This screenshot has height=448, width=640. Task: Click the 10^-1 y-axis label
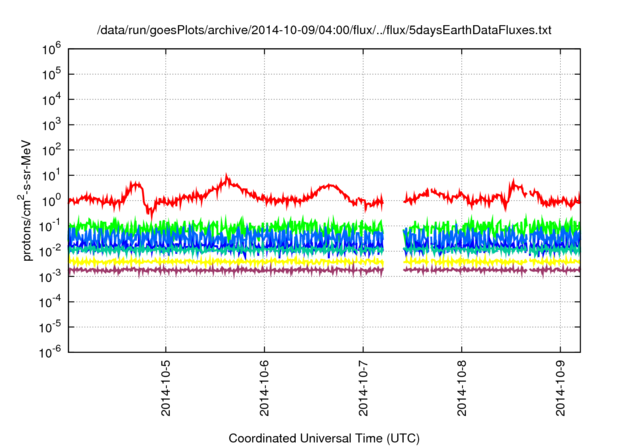point(50,227)
